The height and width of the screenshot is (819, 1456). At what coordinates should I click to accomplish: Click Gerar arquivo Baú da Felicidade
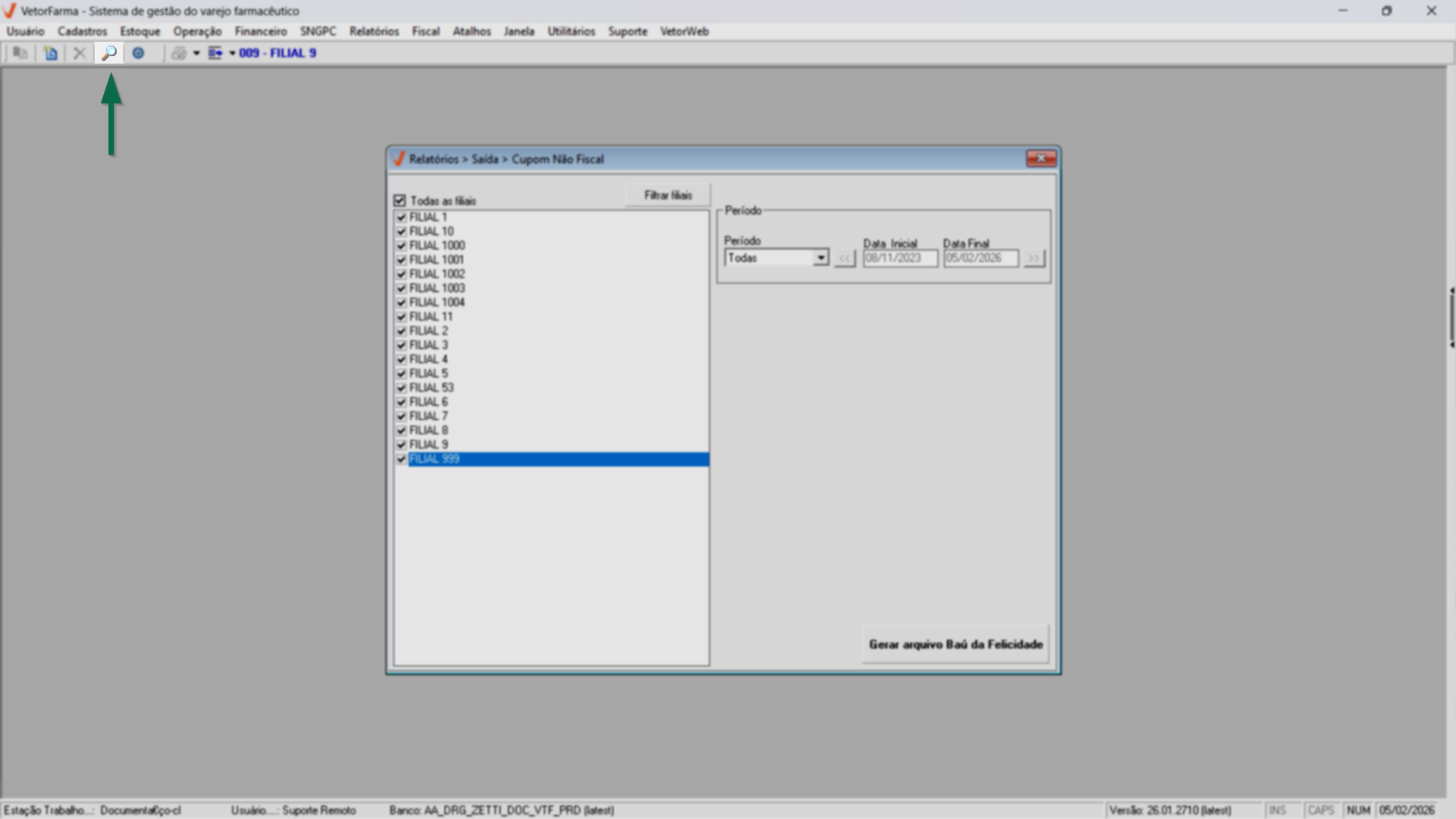point(955,644)
